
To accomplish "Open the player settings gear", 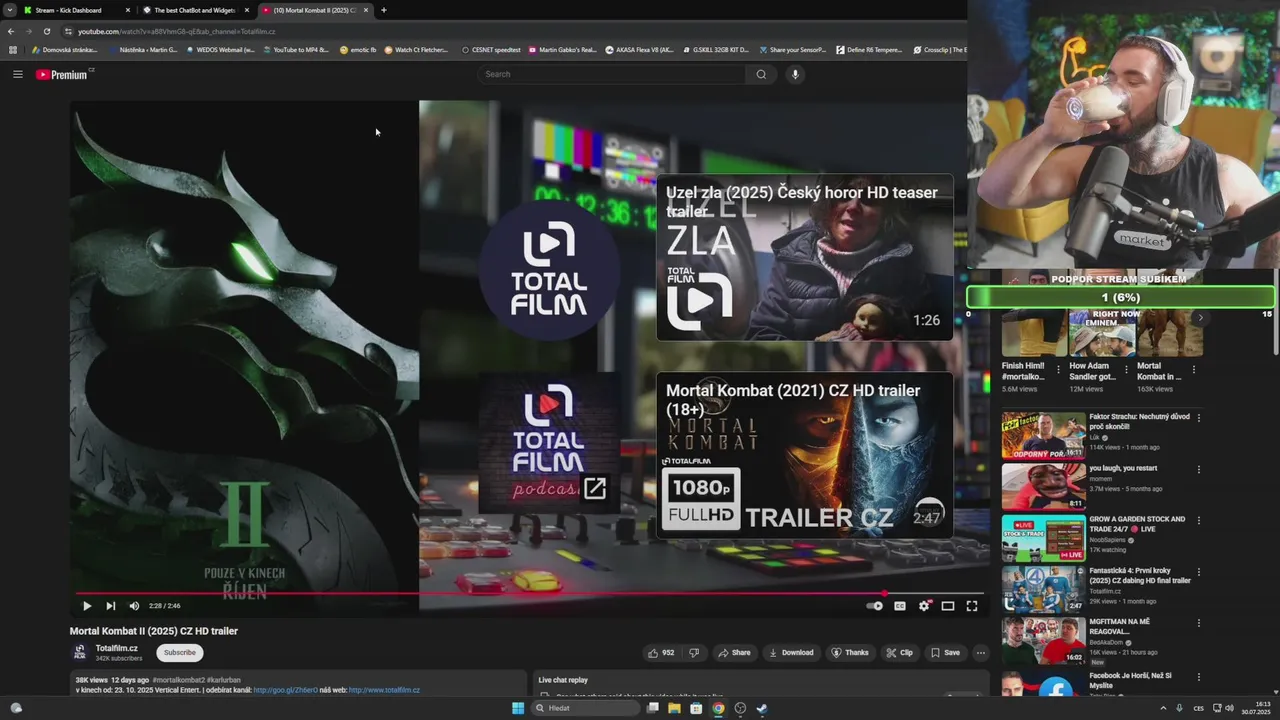I will tap(924, 606).
